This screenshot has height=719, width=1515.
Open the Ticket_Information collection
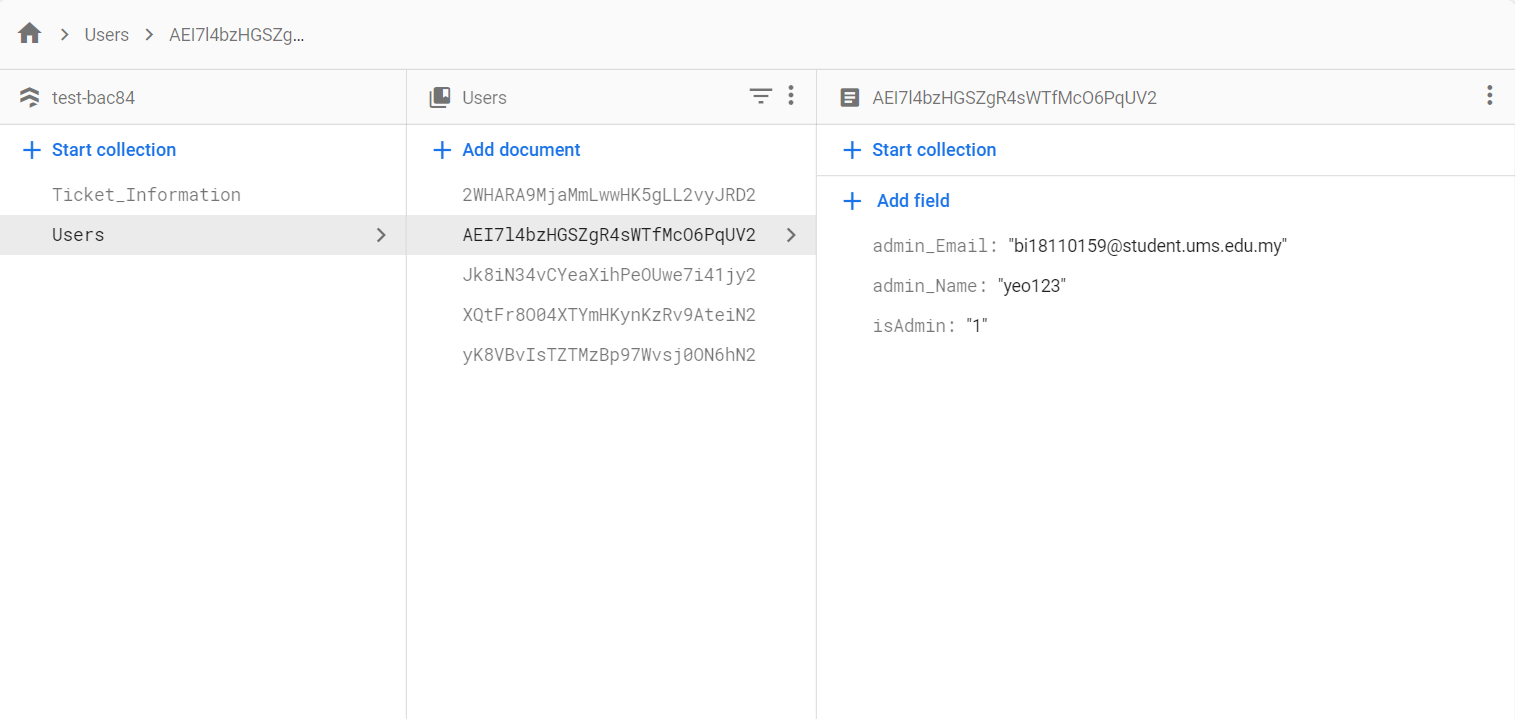(x=146, y=195)
